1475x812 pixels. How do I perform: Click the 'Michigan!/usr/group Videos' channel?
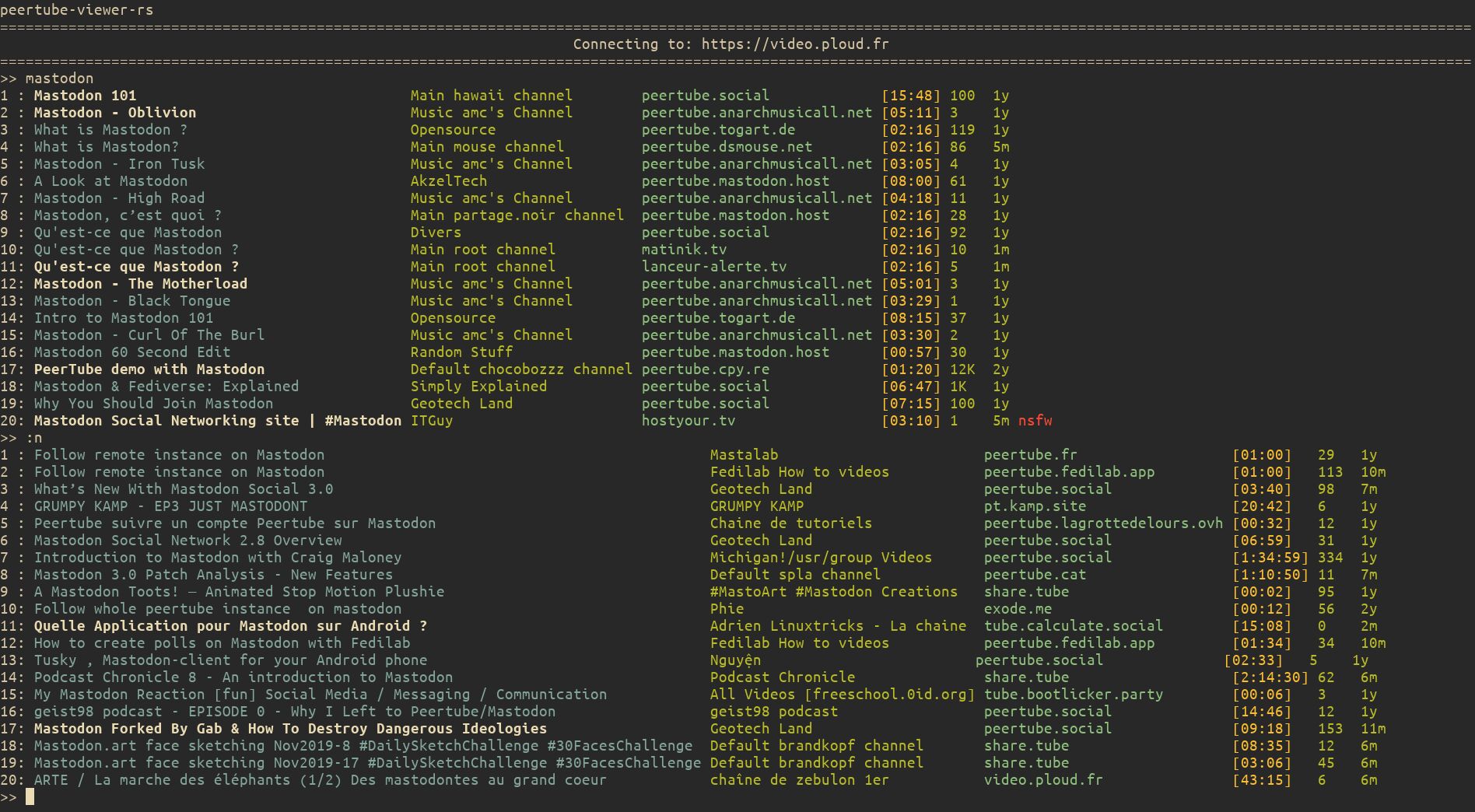point(820,558)
